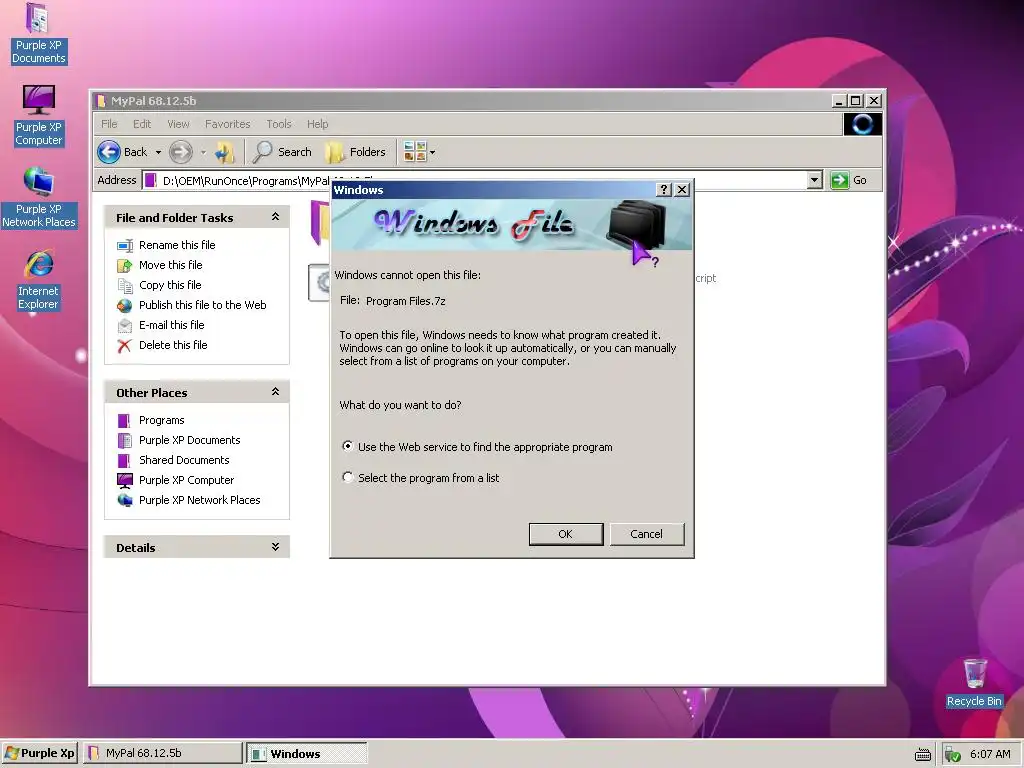This screenshot has width=1024, height=768.
Task: Open the Tools menu
Action: click(279, 124)
